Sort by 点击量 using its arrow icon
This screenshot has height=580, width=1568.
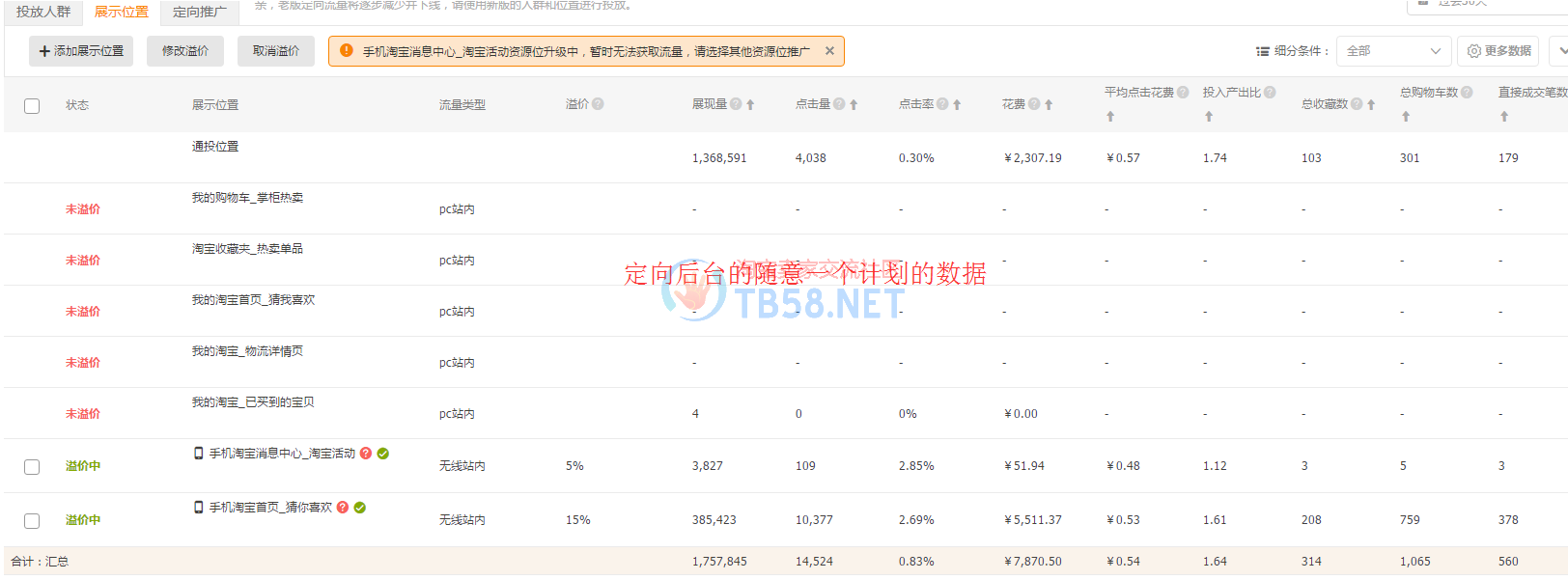click(854, 105)
